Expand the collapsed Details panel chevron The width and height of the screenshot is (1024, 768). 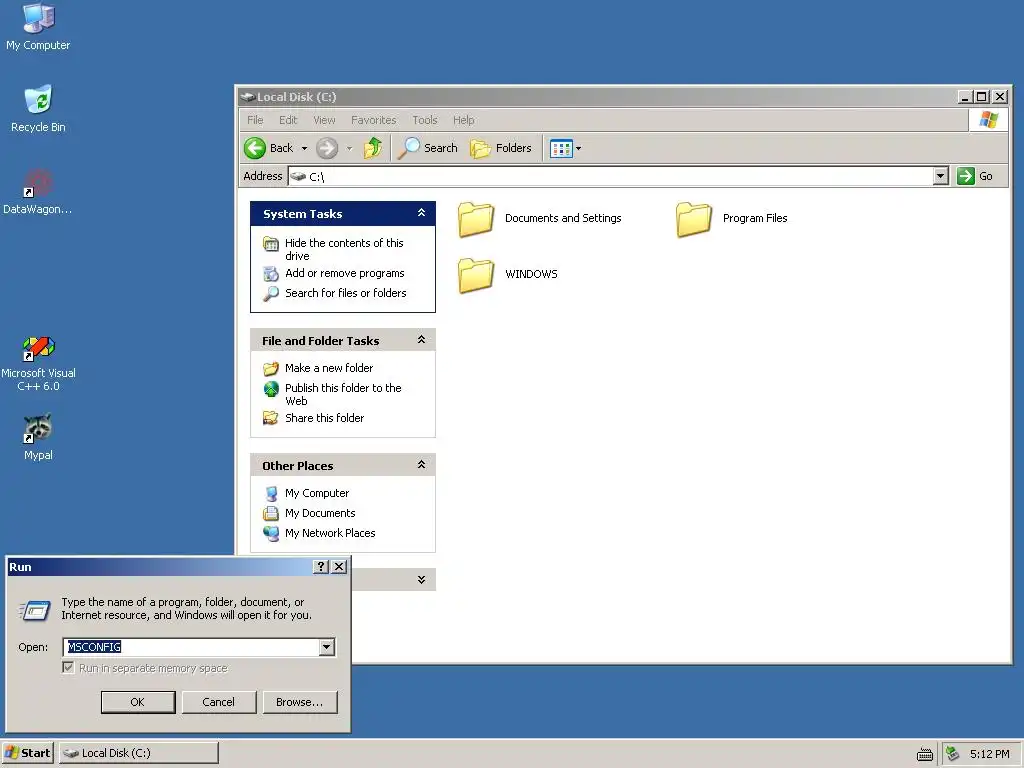coord(421,579)
